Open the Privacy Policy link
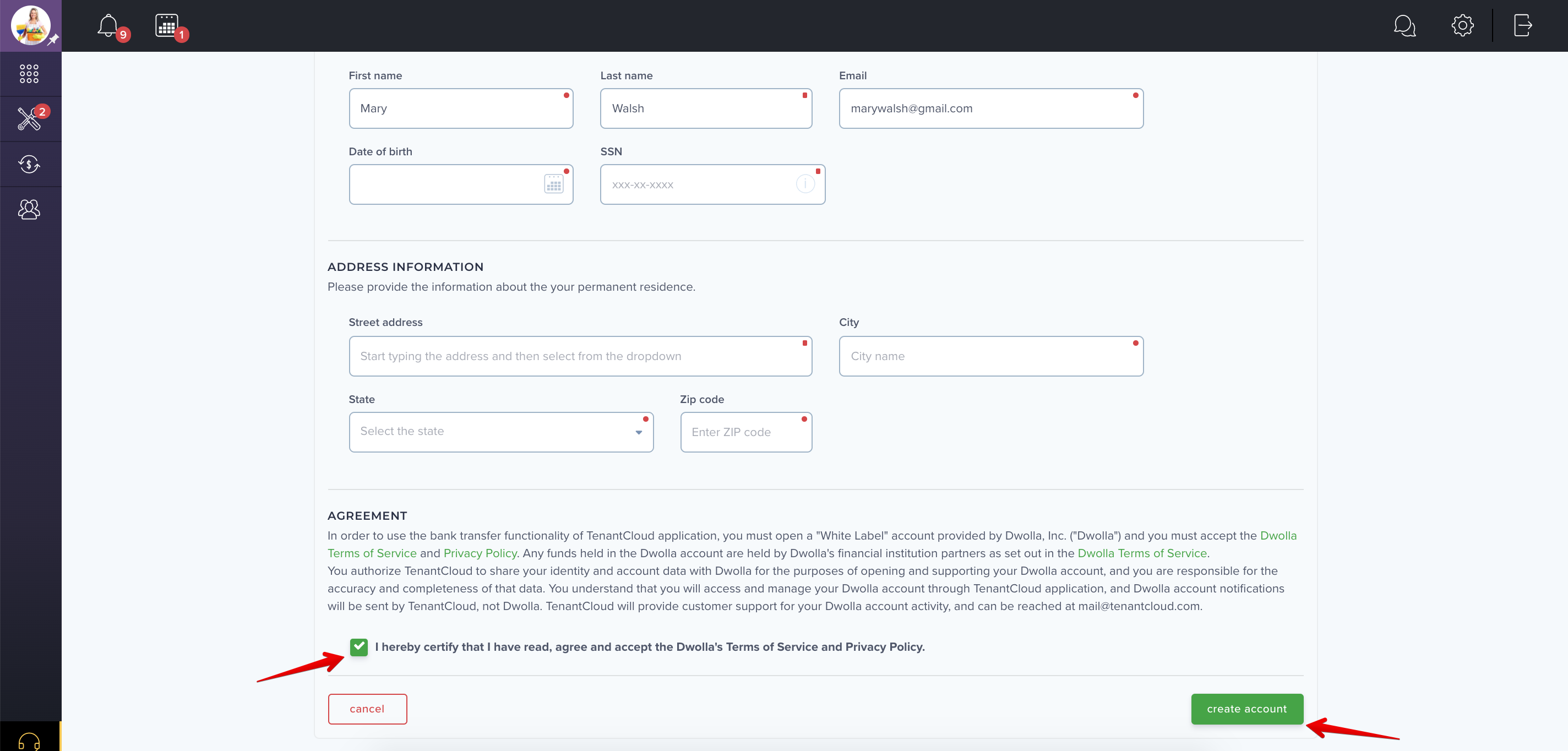 tap(480, 553)
